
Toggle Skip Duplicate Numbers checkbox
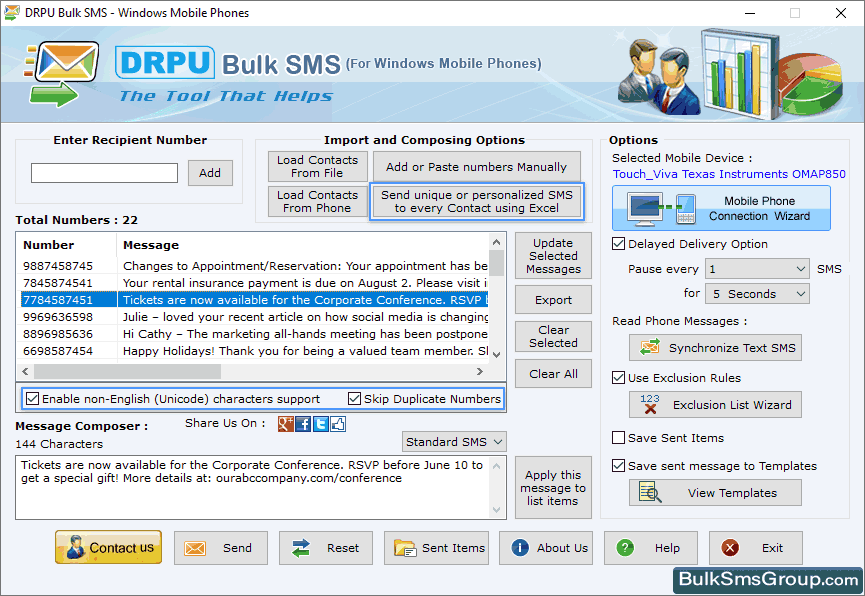354,398
